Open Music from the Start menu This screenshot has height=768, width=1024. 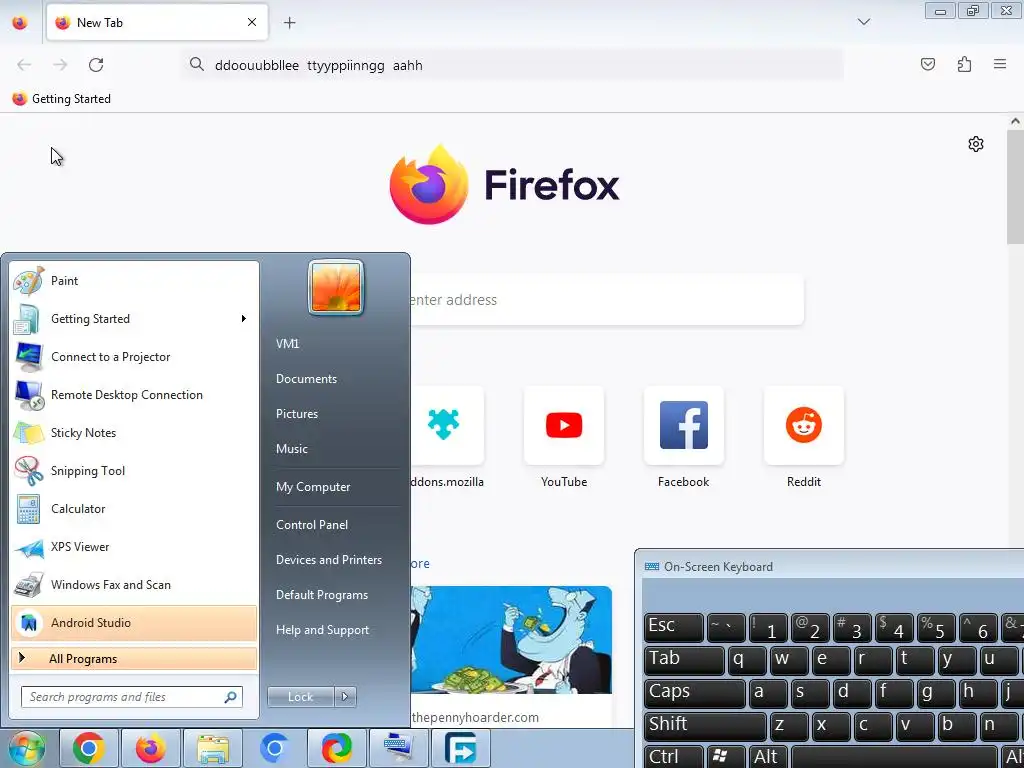(291, 449)
